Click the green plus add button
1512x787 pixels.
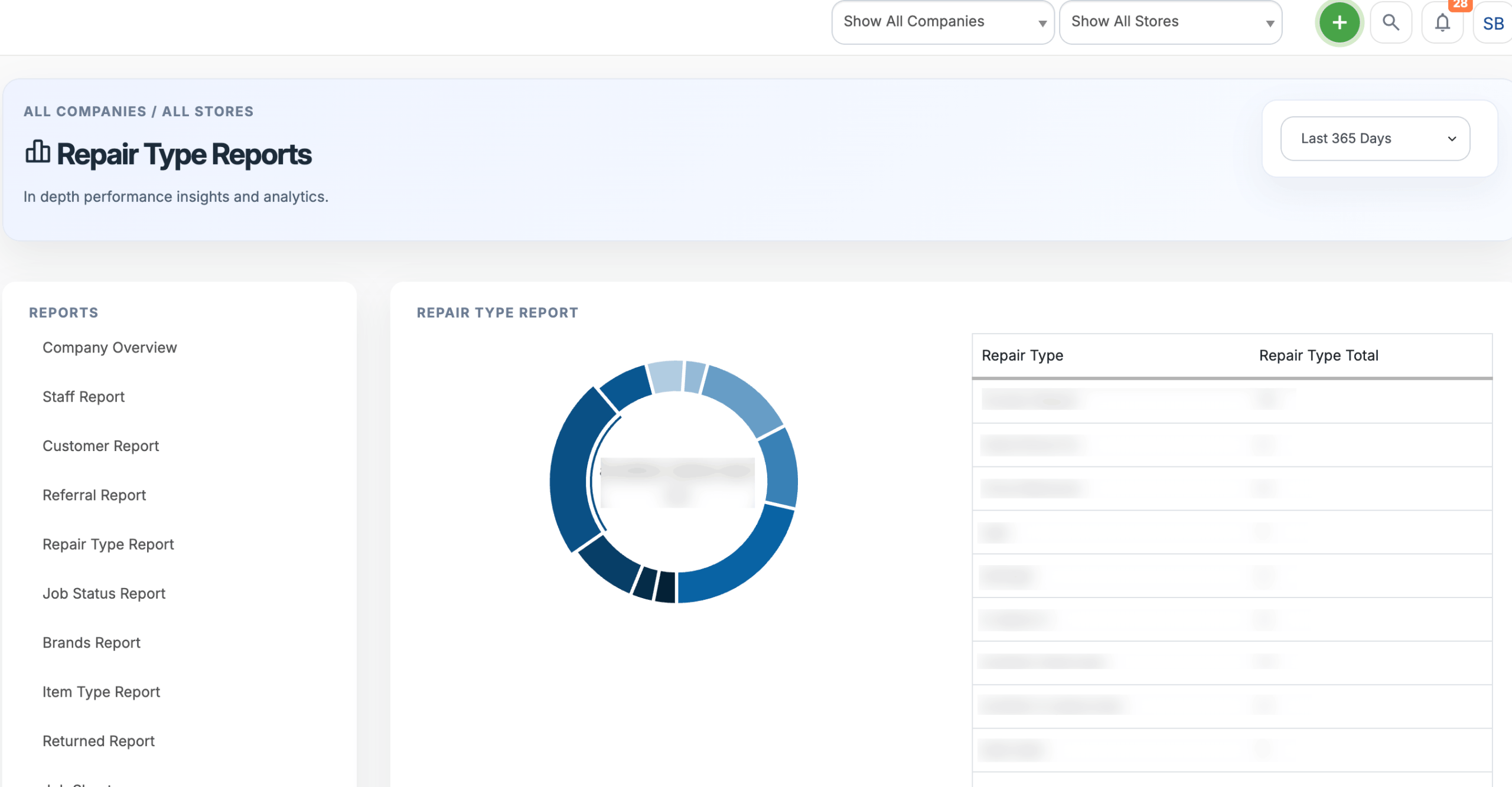[1339, 23]
